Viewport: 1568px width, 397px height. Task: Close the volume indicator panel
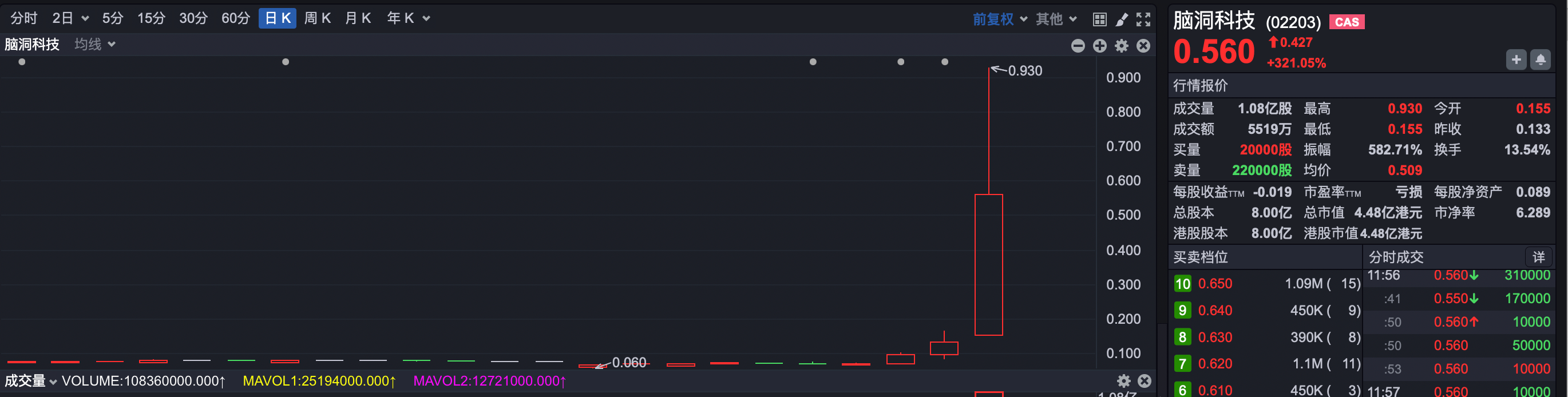point(1145,381)
